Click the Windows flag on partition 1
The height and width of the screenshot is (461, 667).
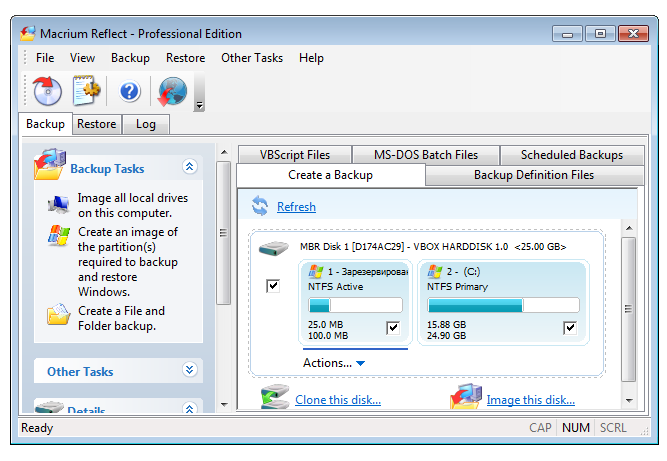point(316,271)
